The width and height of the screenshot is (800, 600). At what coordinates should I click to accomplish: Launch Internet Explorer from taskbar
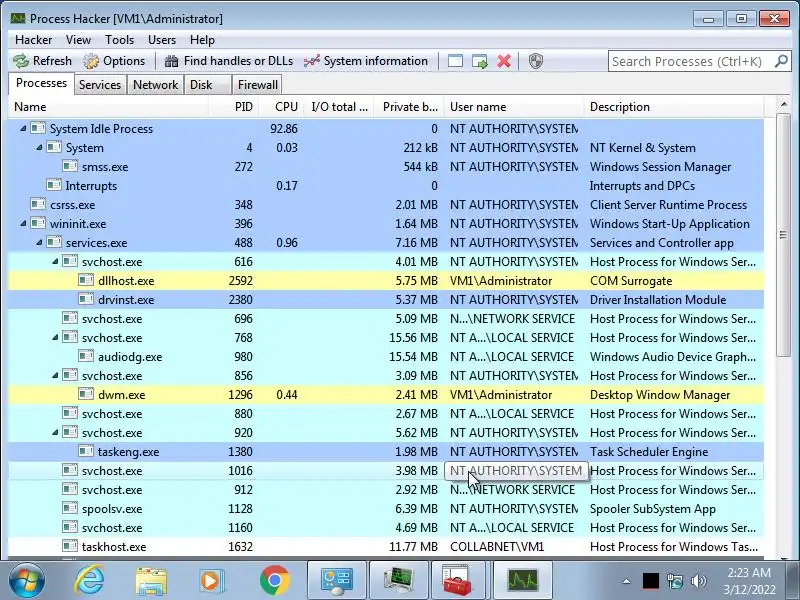[89, 581]
